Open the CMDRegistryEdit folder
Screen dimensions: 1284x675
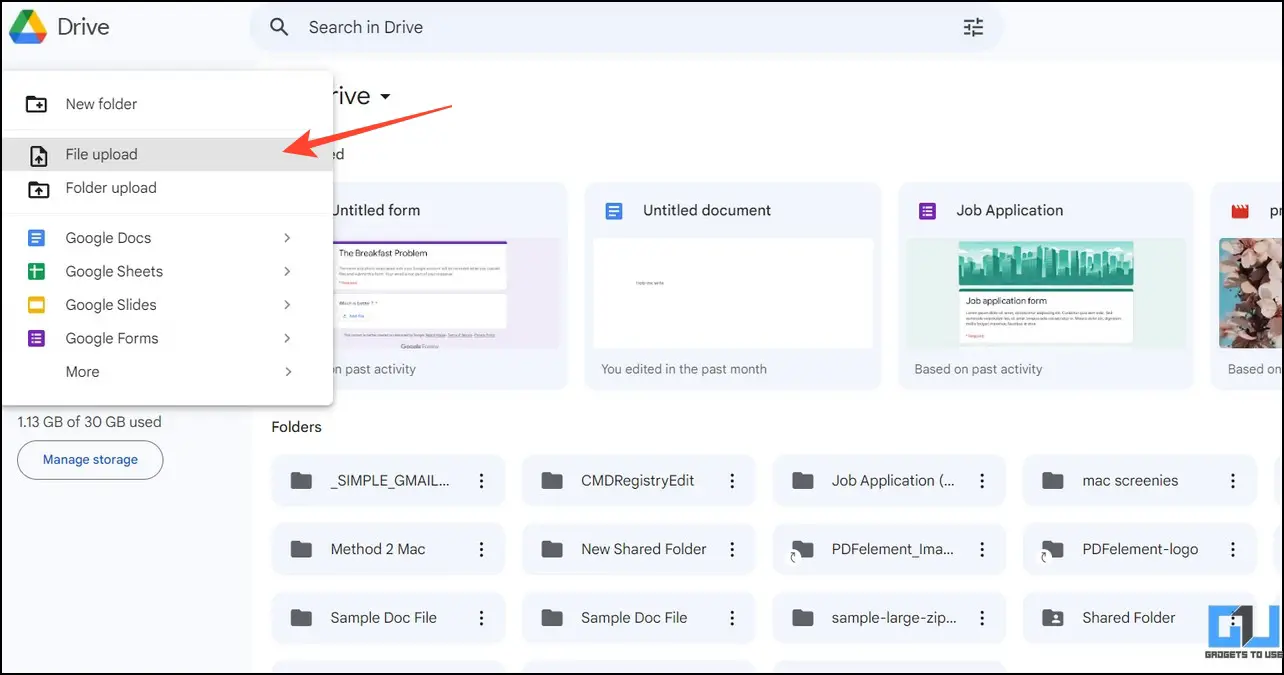coord(638,481)
